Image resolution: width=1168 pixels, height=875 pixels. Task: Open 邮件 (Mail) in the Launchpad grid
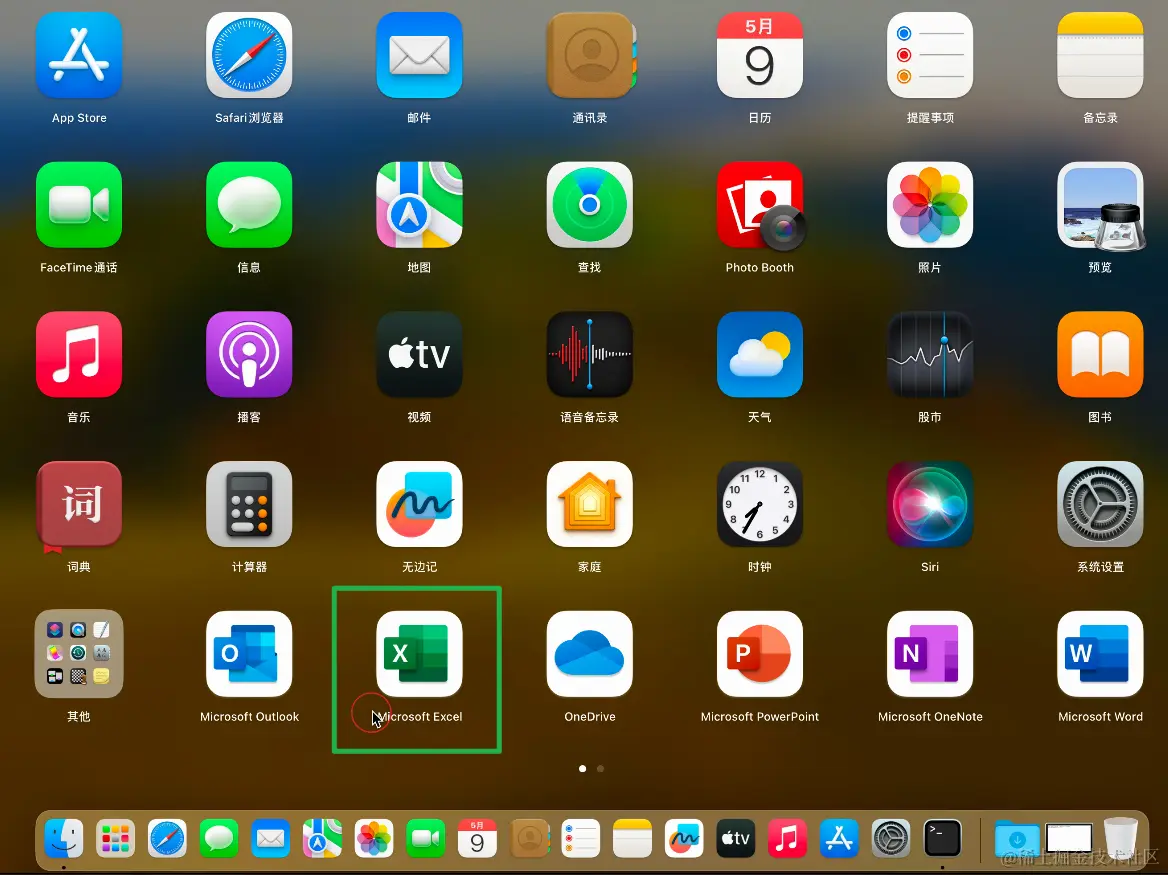click(419, 55)
